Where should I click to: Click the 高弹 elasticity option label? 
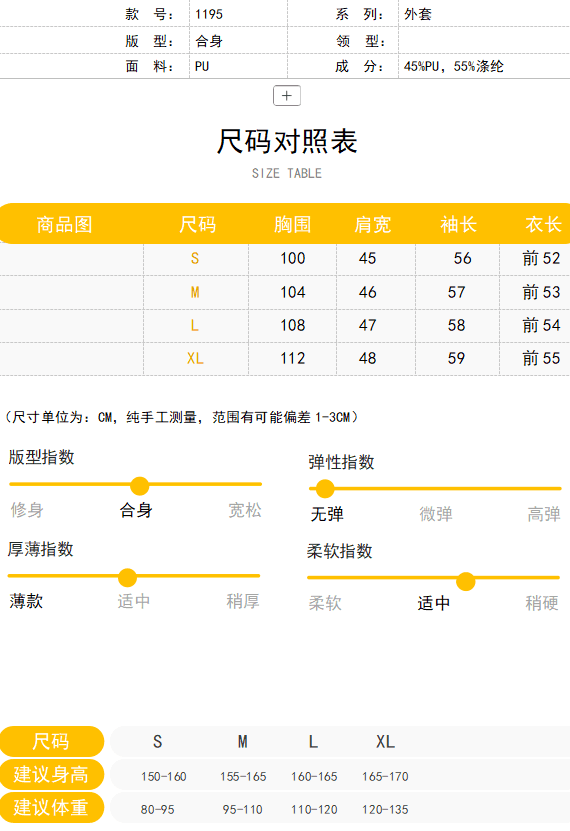544,514
